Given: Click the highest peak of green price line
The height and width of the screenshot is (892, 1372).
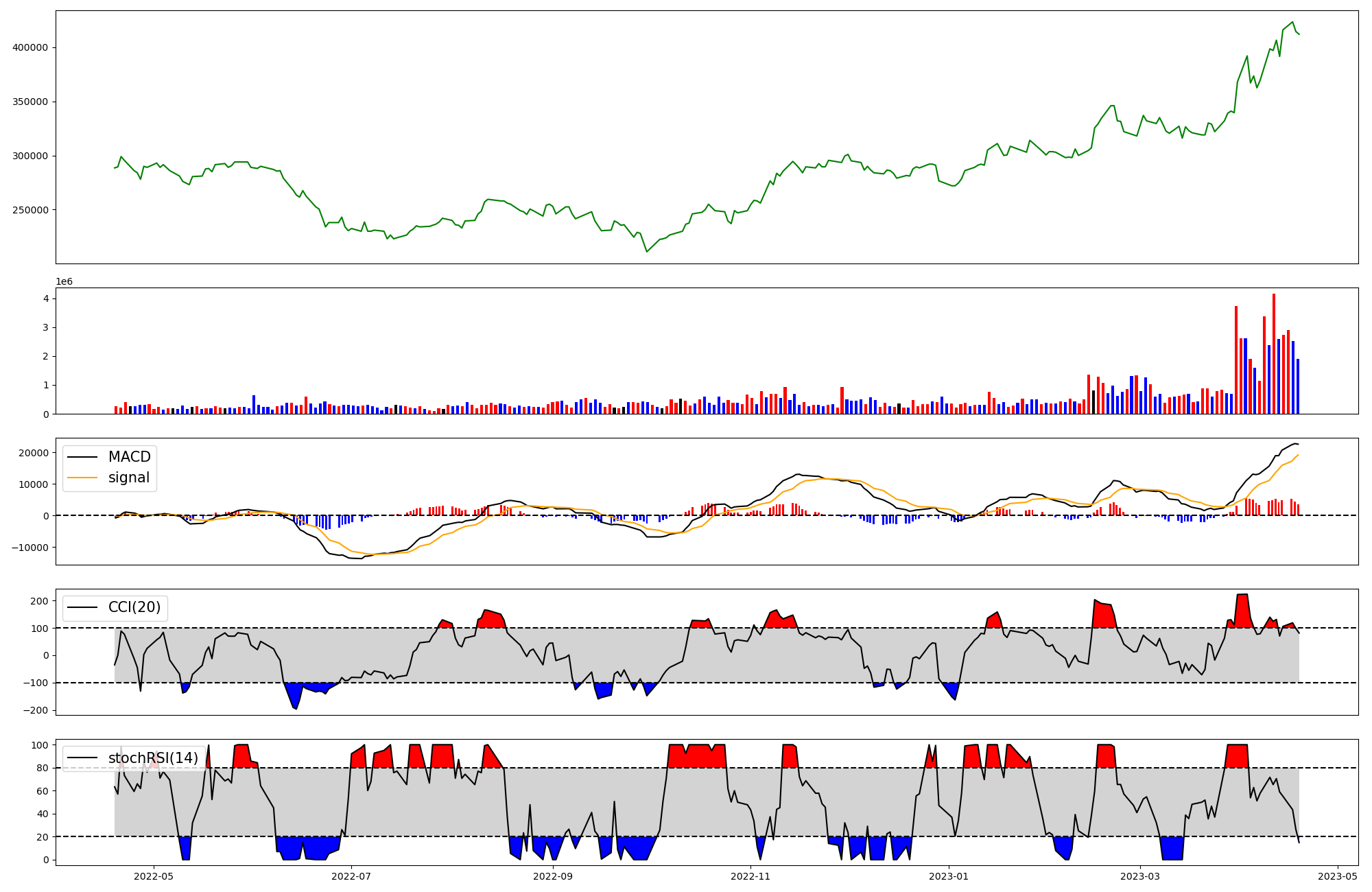Looking at the screenshot, I should [1292, 22].
